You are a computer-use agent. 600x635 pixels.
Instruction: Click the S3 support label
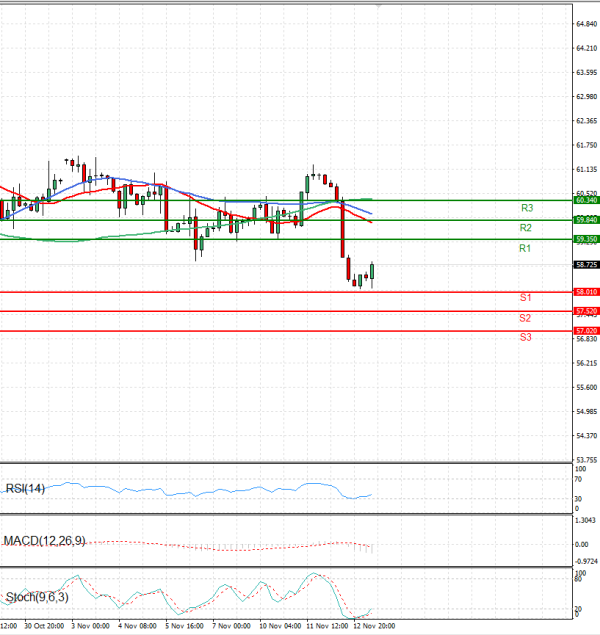click(524, 338)
